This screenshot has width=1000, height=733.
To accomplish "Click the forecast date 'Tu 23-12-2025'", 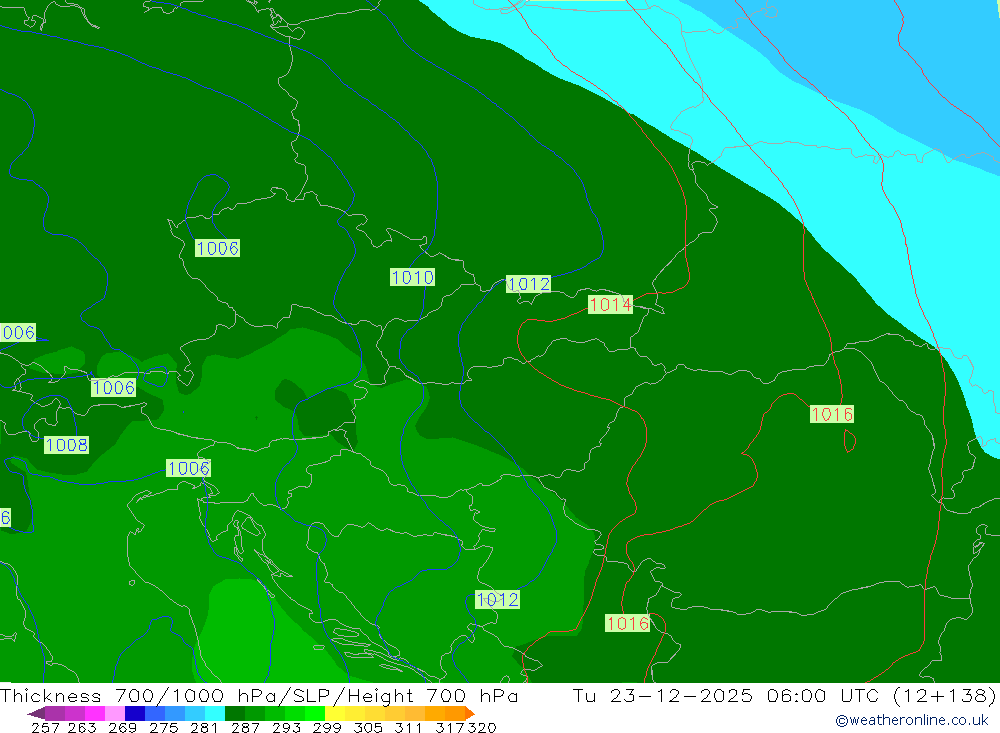I will 662,695.
